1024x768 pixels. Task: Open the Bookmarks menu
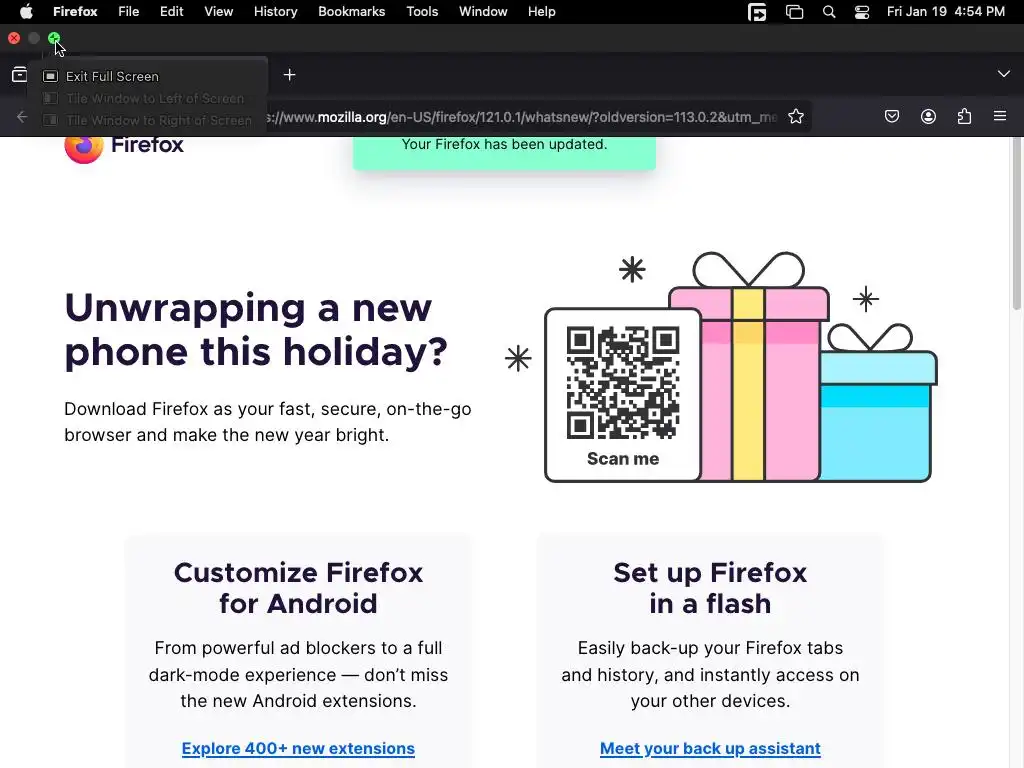pos(351,12)
